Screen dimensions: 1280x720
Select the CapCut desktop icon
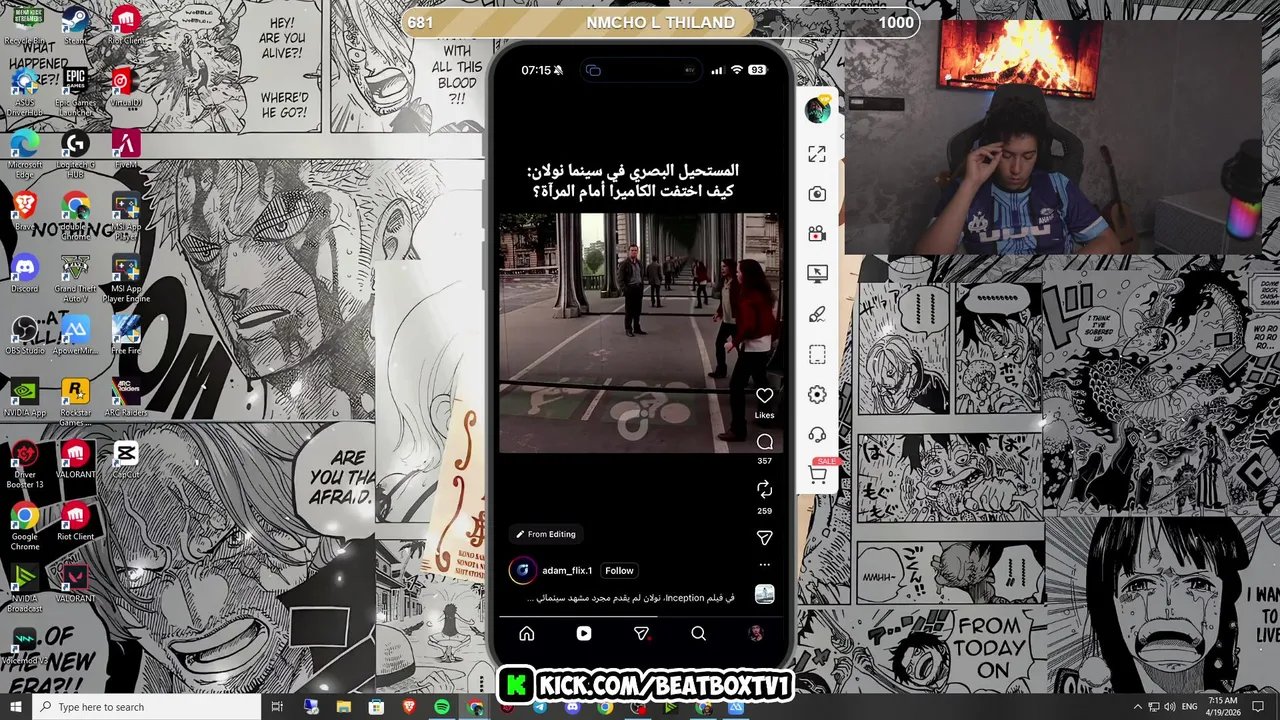126,460
